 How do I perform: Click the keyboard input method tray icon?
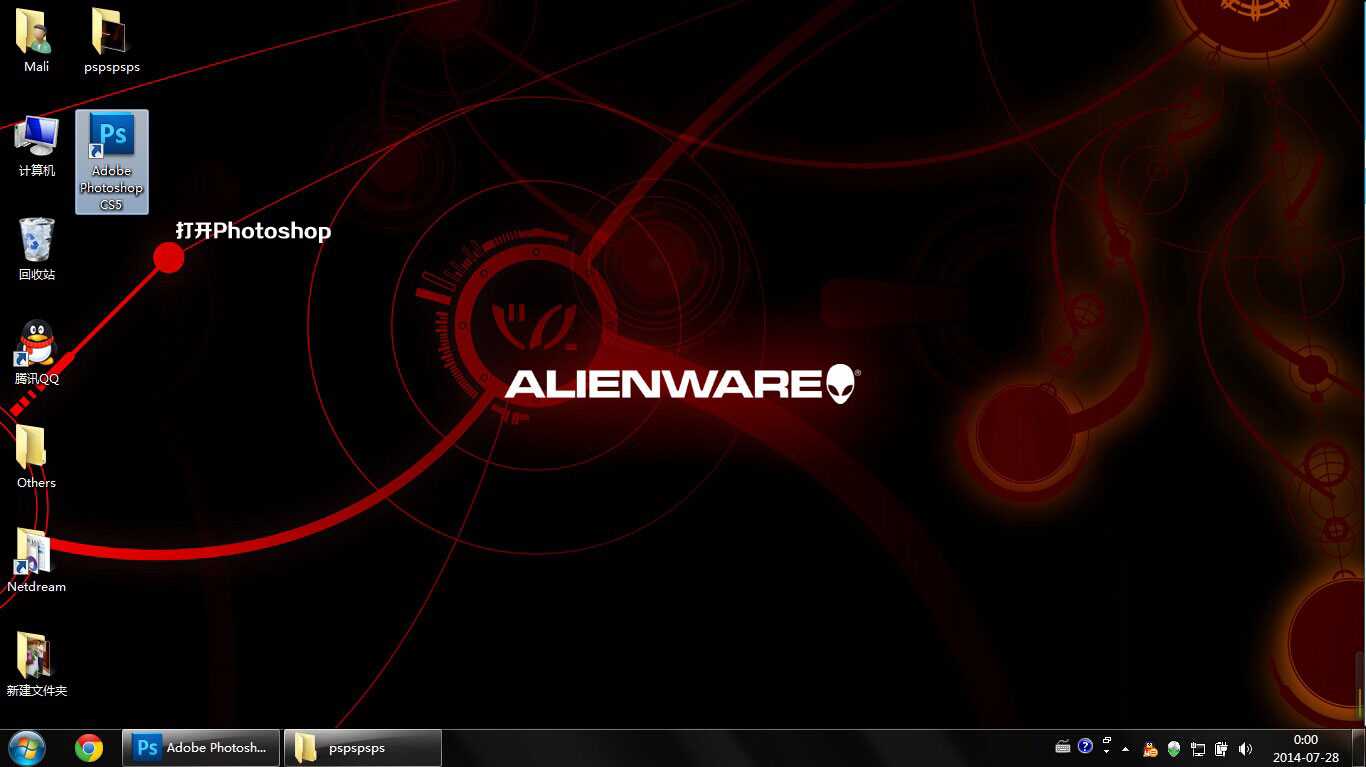[x=1063, y=747]
